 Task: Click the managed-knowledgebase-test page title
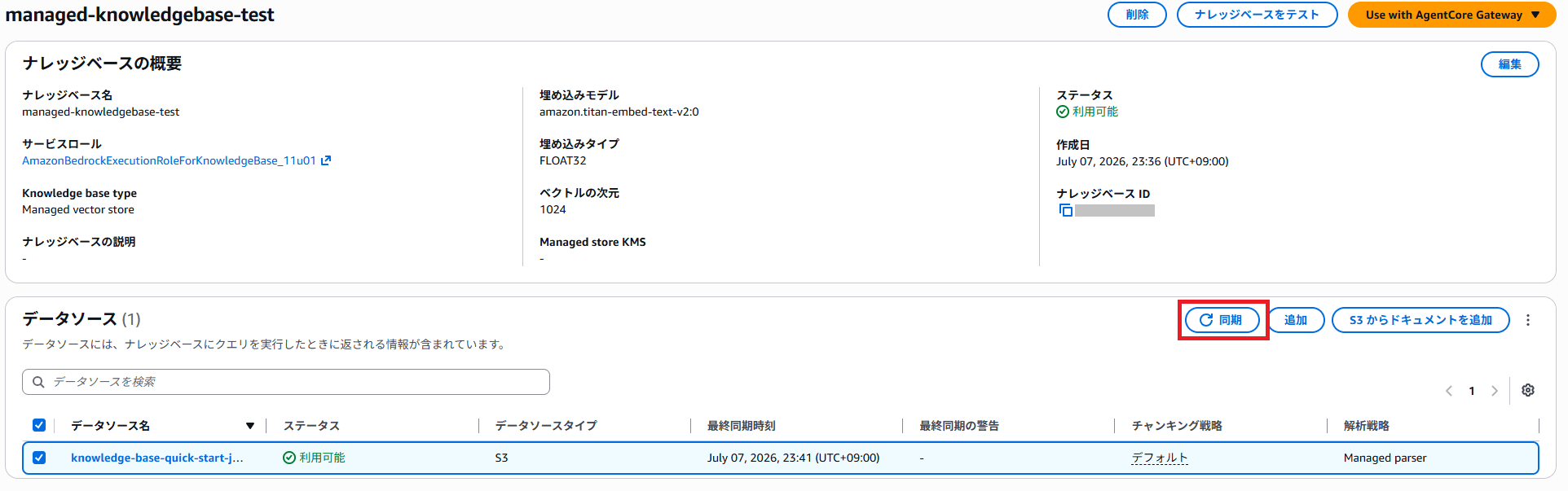pyautogui.click(x=140, y=15)
